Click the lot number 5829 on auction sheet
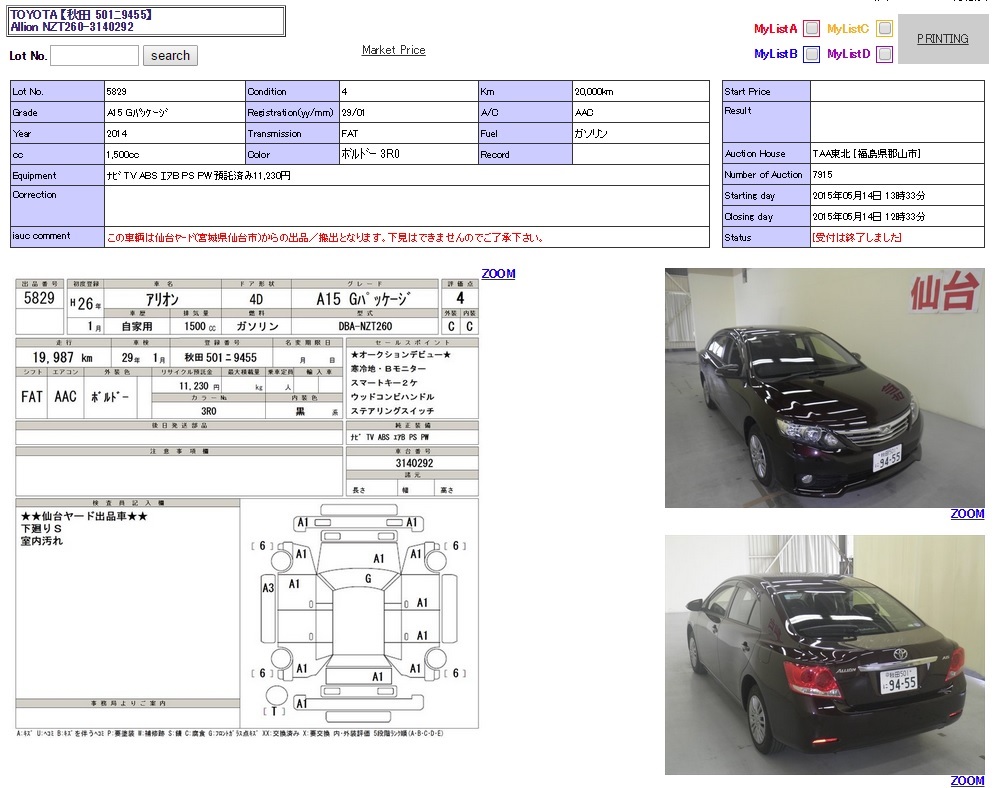The image size is (995, 788). pos(39,299)
